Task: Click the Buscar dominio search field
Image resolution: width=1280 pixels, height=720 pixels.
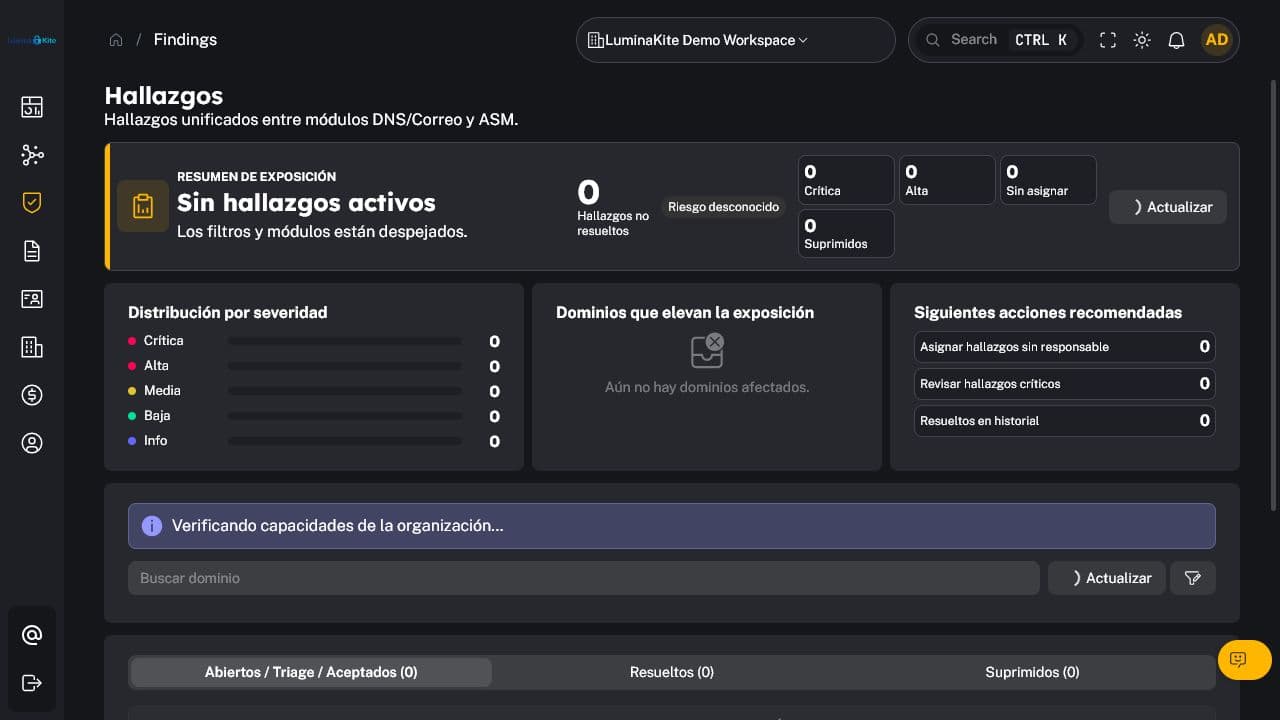Action: 584,578
